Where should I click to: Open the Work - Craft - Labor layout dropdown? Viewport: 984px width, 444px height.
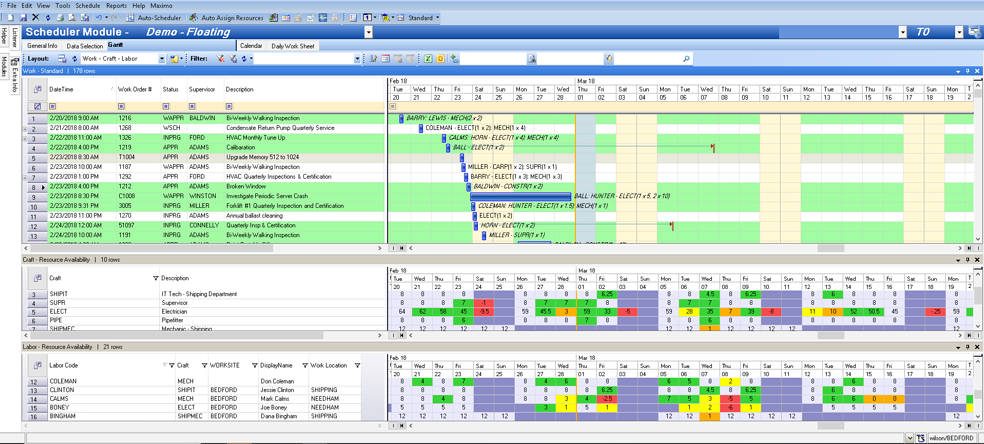click(161, 58)
